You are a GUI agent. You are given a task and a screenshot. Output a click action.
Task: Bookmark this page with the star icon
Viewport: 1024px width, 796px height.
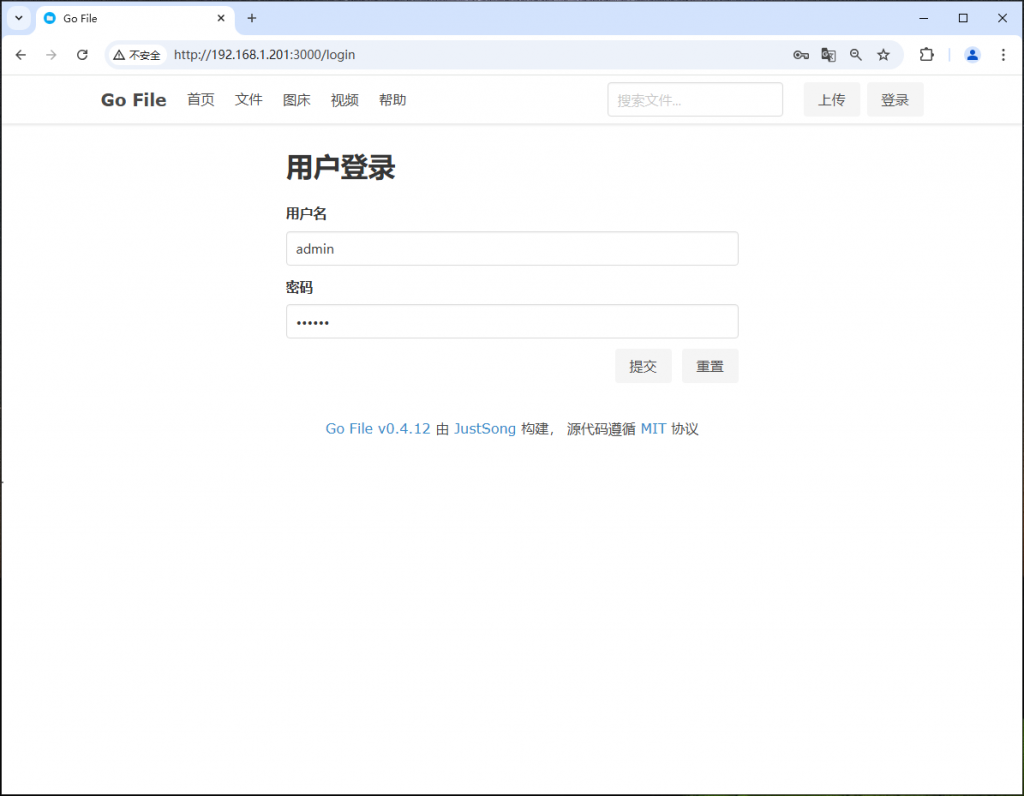click(x=884, y=55)
